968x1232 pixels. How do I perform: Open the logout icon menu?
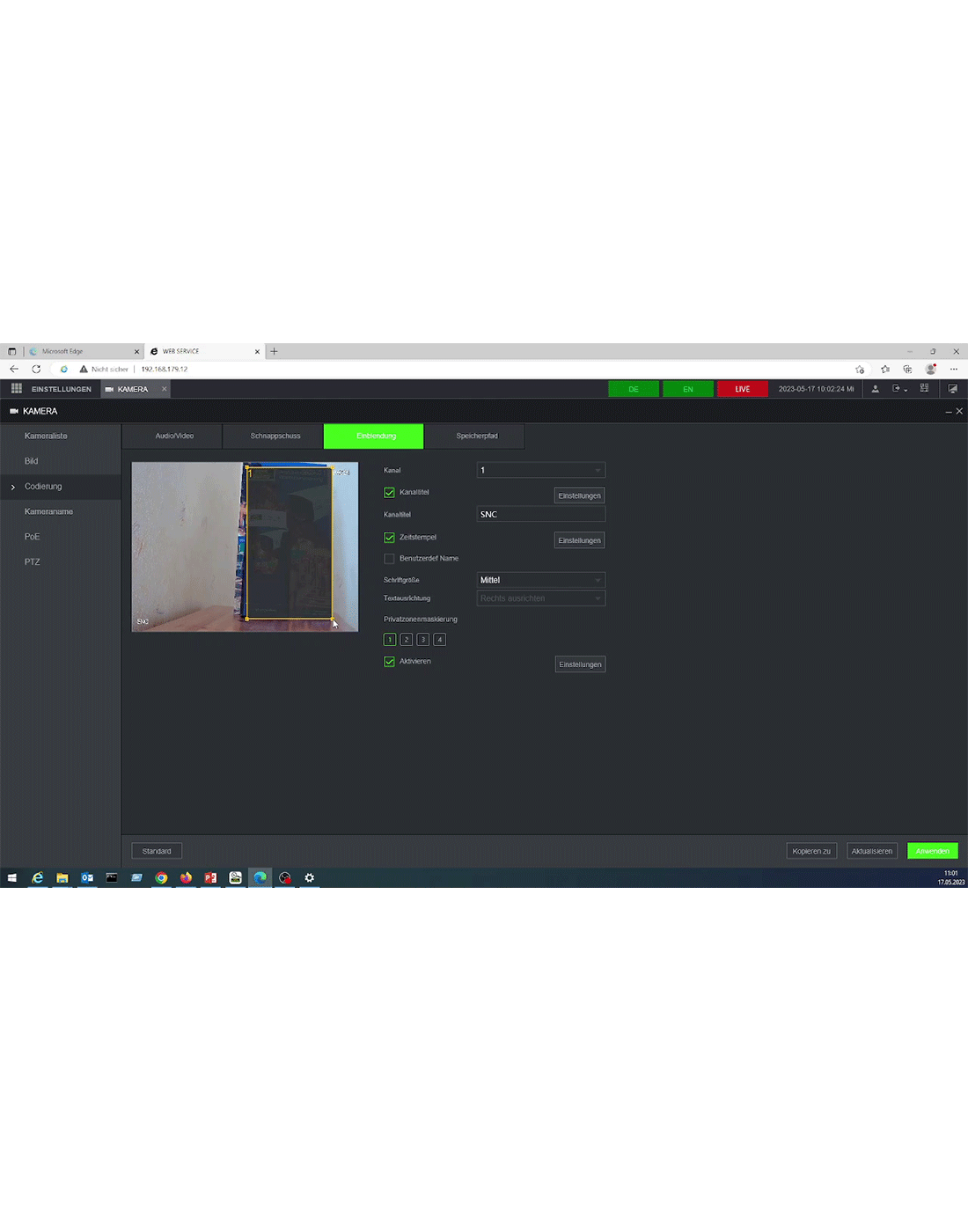(x=898, y=389)
